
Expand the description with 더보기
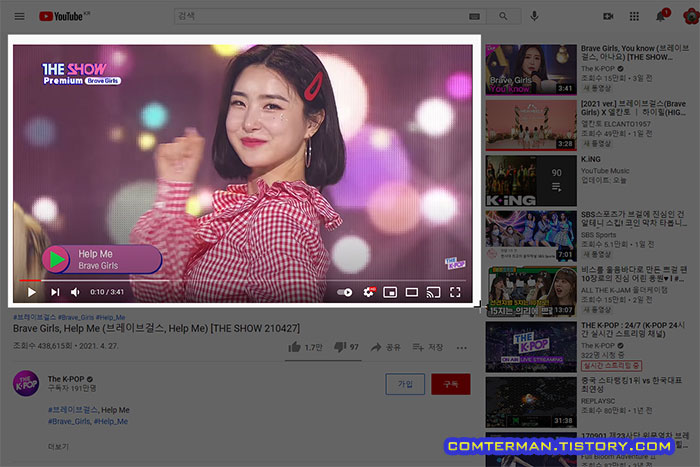point(58,446)
